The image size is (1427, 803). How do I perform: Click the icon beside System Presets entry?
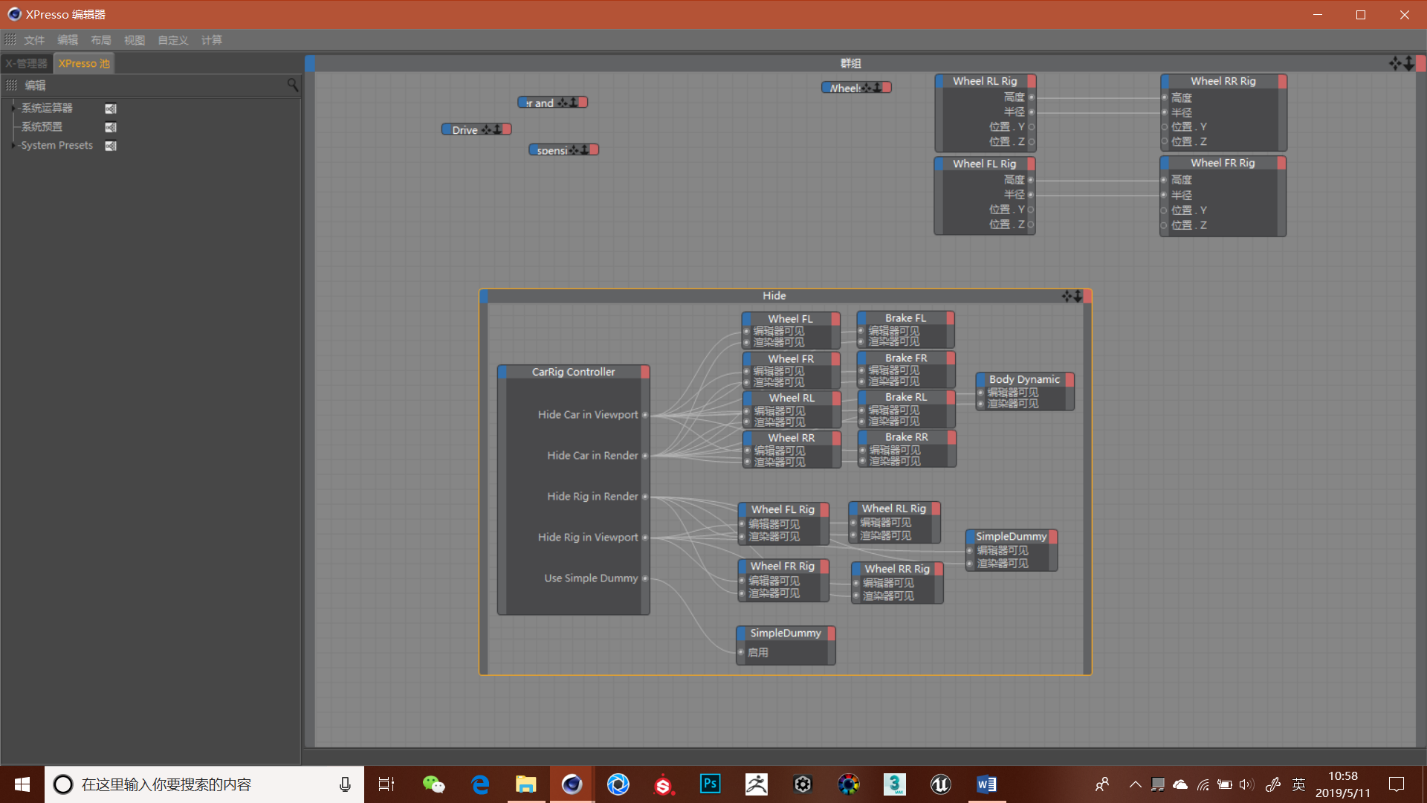point(111,146)
